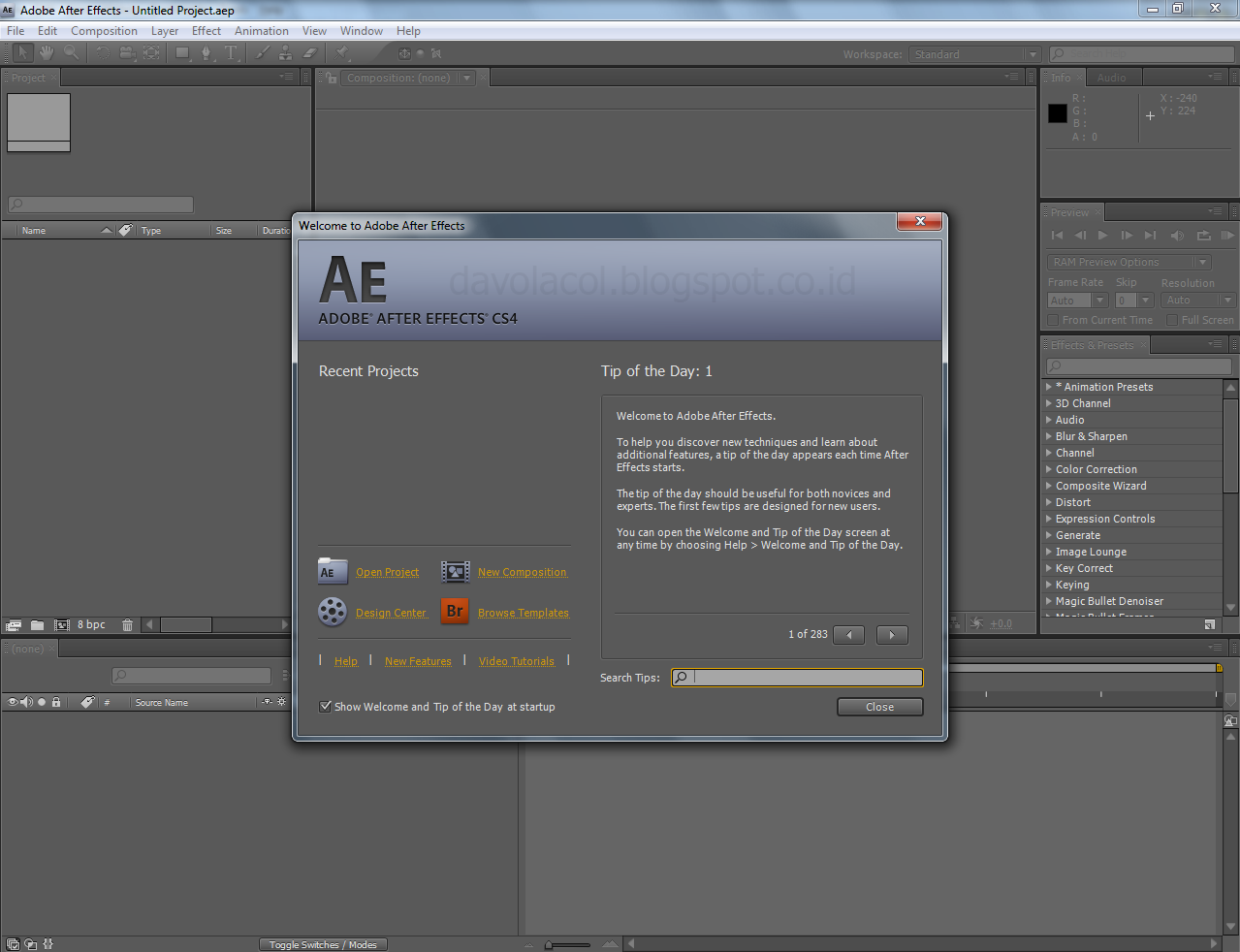Toggle the timeline solo column
The height and width of the screenshot is (952, 1240).
click(x=42, y=702)
